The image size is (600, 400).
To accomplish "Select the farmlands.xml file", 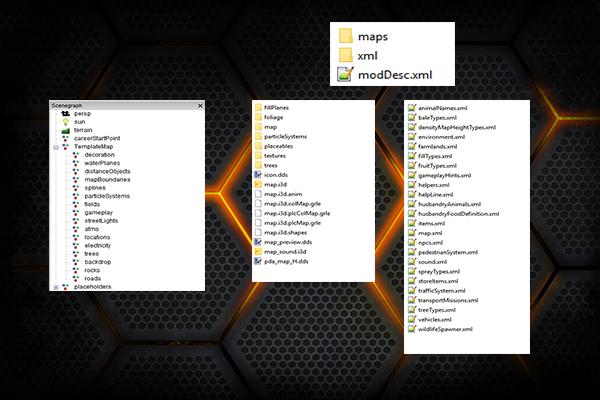I will (445, 146).
